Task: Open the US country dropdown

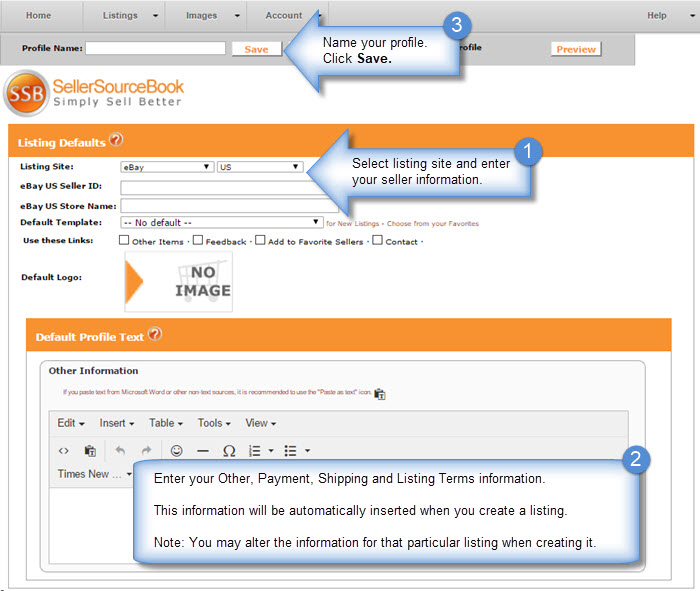Action: tap(260, 167)
